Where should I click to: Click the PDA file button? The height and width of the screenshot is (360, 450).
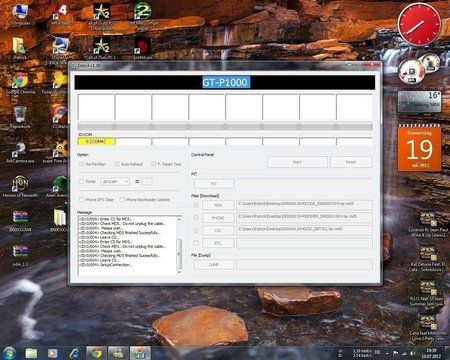pyautogui.click(x=218, y=205)
